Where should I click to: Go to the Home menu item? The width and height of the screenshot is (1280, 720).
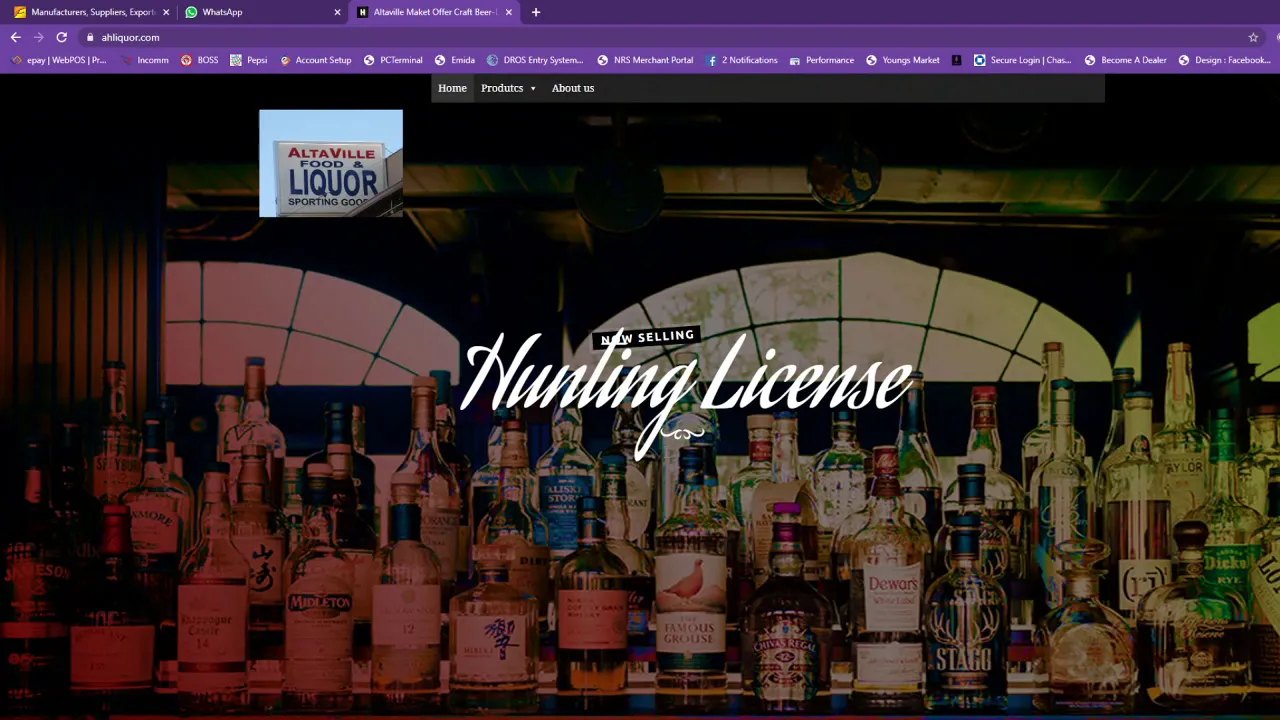(452, 88)
